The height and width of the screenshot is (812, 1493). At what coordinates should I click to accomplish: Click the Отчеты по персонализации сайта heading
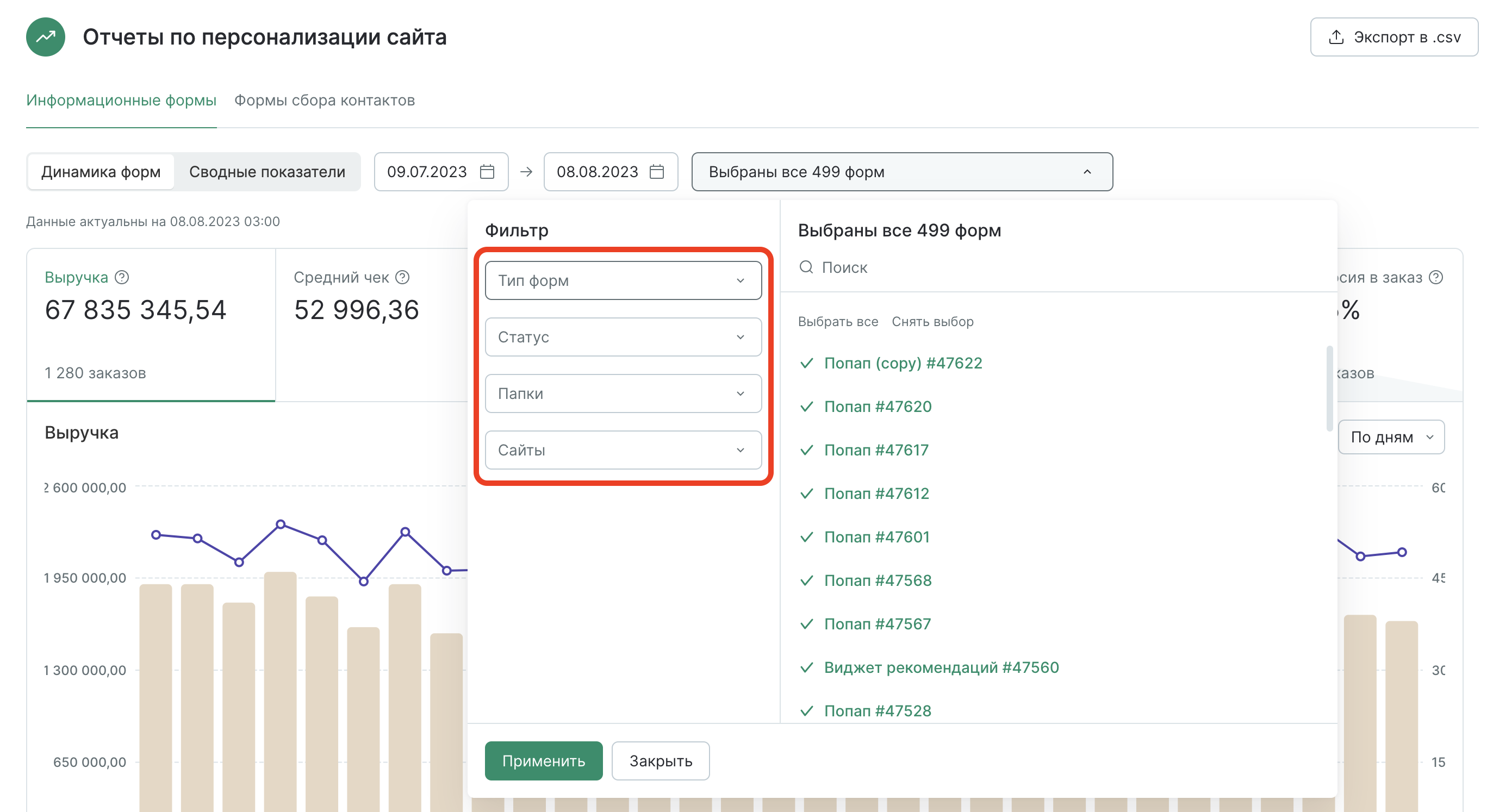pyautogui.click(x=265, y=37)
